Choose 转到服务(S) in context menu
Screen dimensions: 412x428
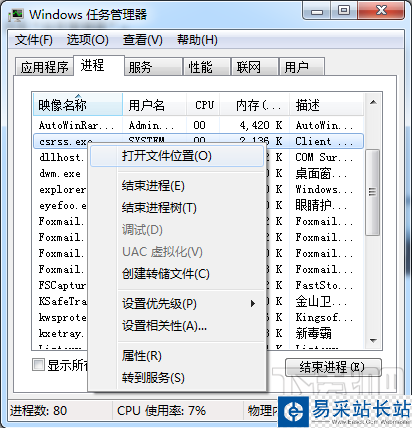(x=177, y=378)
